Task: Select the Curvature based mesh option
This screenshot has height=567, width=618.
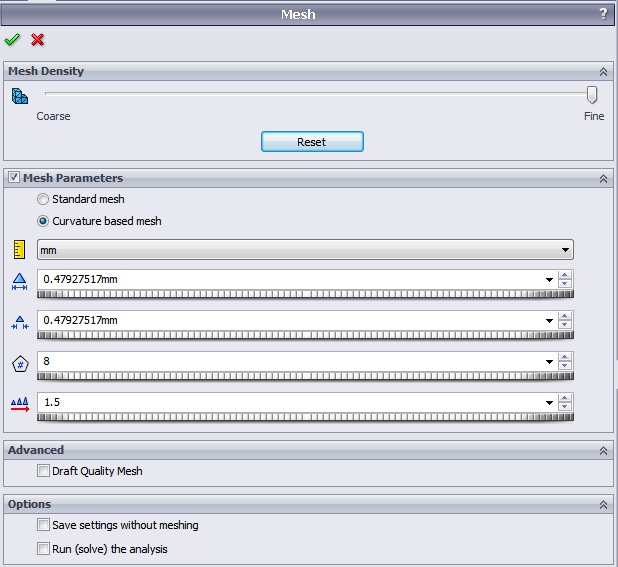Action: point(43,221)
